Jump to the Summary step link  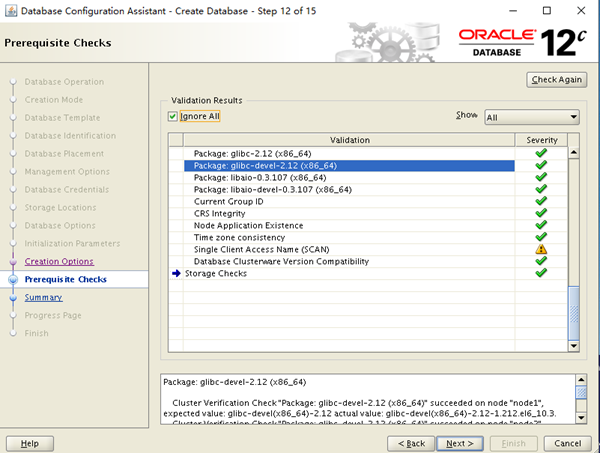pyautogui.click(x=43, y=297)
